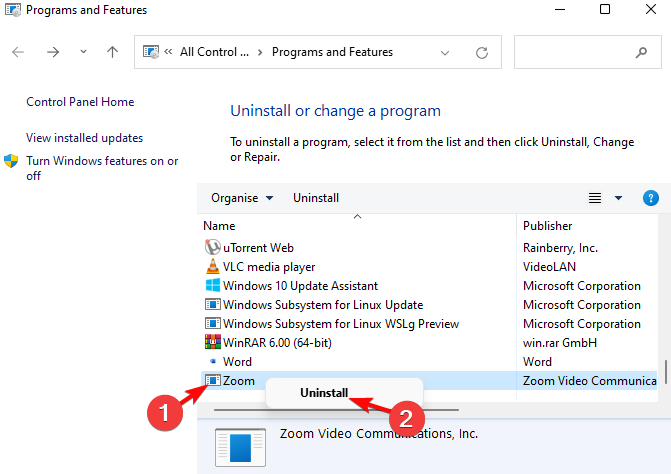Click the Programs and Features title bar icon

pos(12,10)
